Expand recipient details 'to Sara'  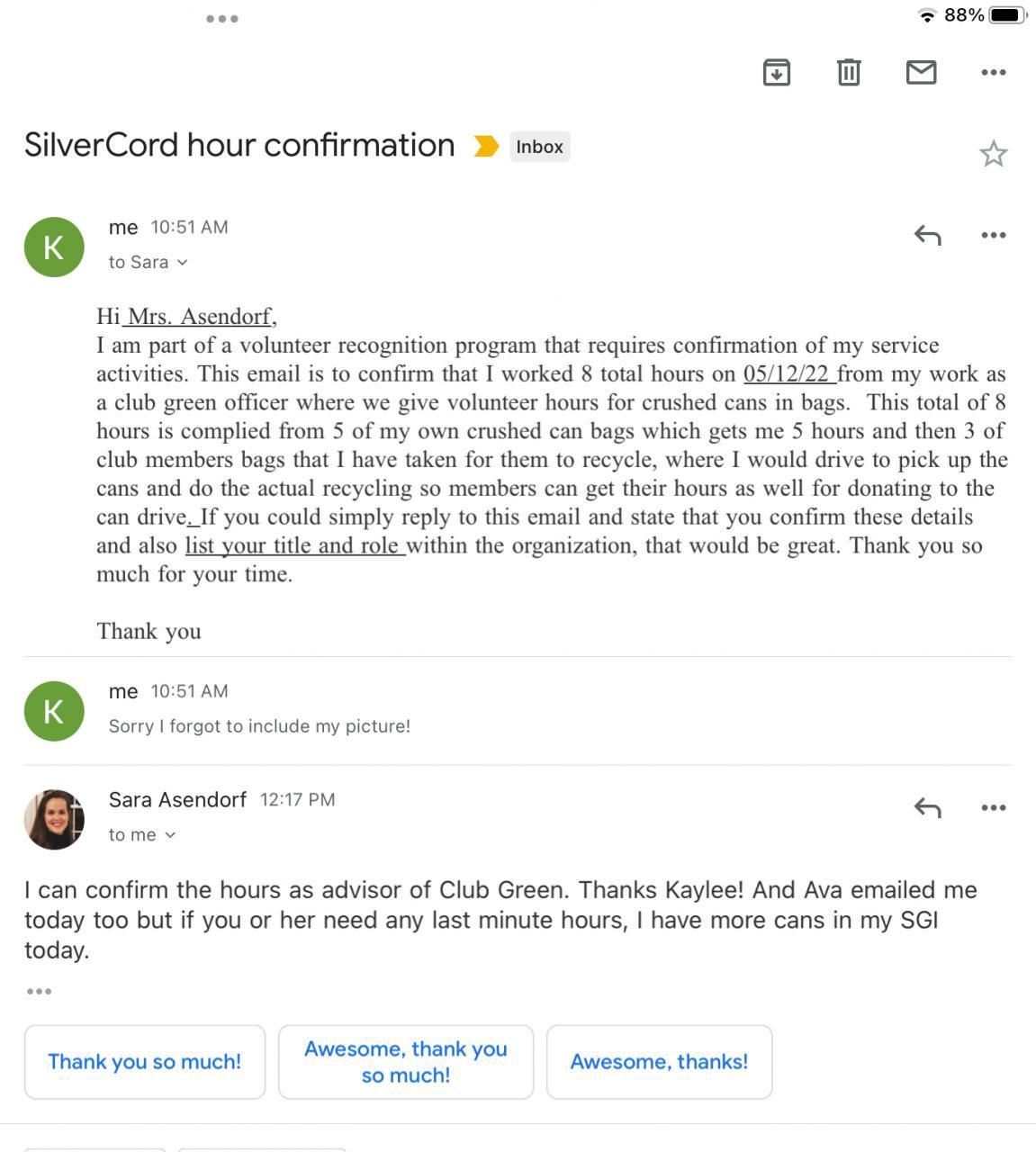coord(149,262)
